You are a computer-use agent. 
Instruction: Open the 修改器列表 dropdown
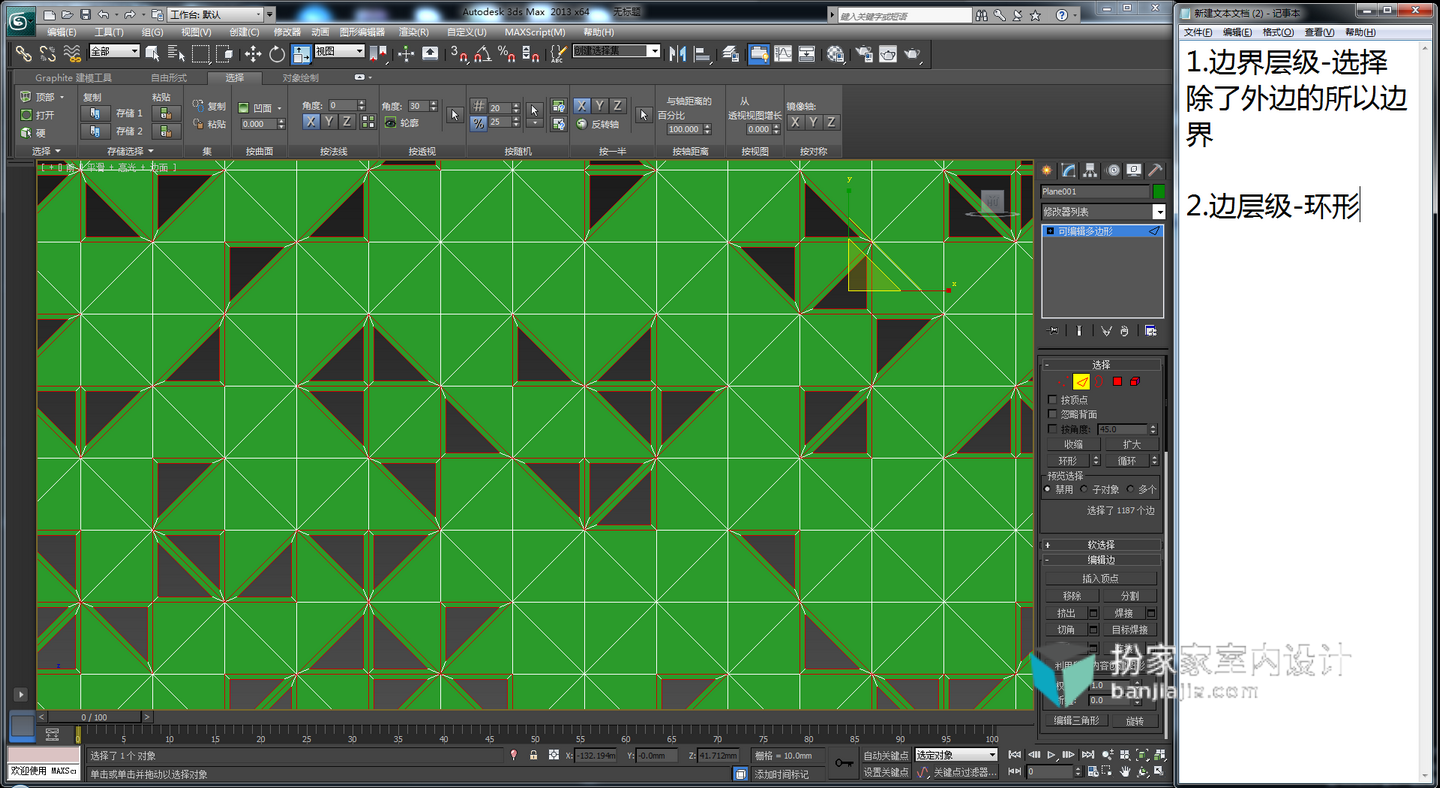[x=1103, y=212]
